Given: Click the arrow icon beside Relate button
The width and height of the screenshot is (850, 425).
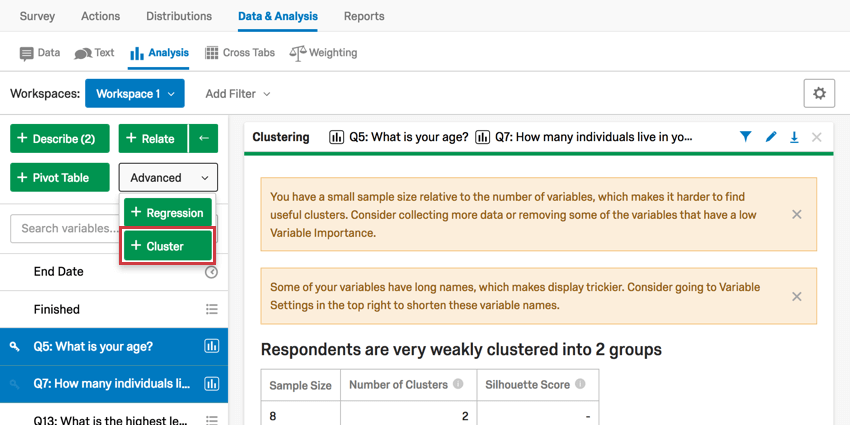Looking at the screenshot, I should [204, 138].
